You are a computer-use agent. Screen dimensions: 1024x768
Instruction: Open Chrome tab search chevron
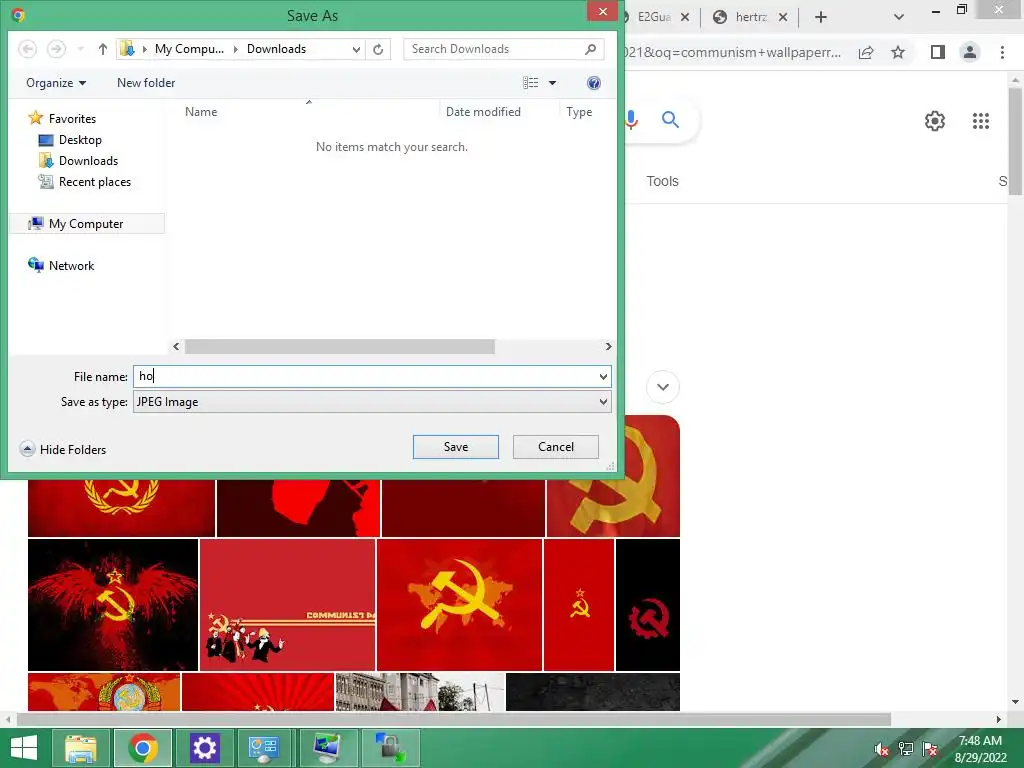click(899, 17)
